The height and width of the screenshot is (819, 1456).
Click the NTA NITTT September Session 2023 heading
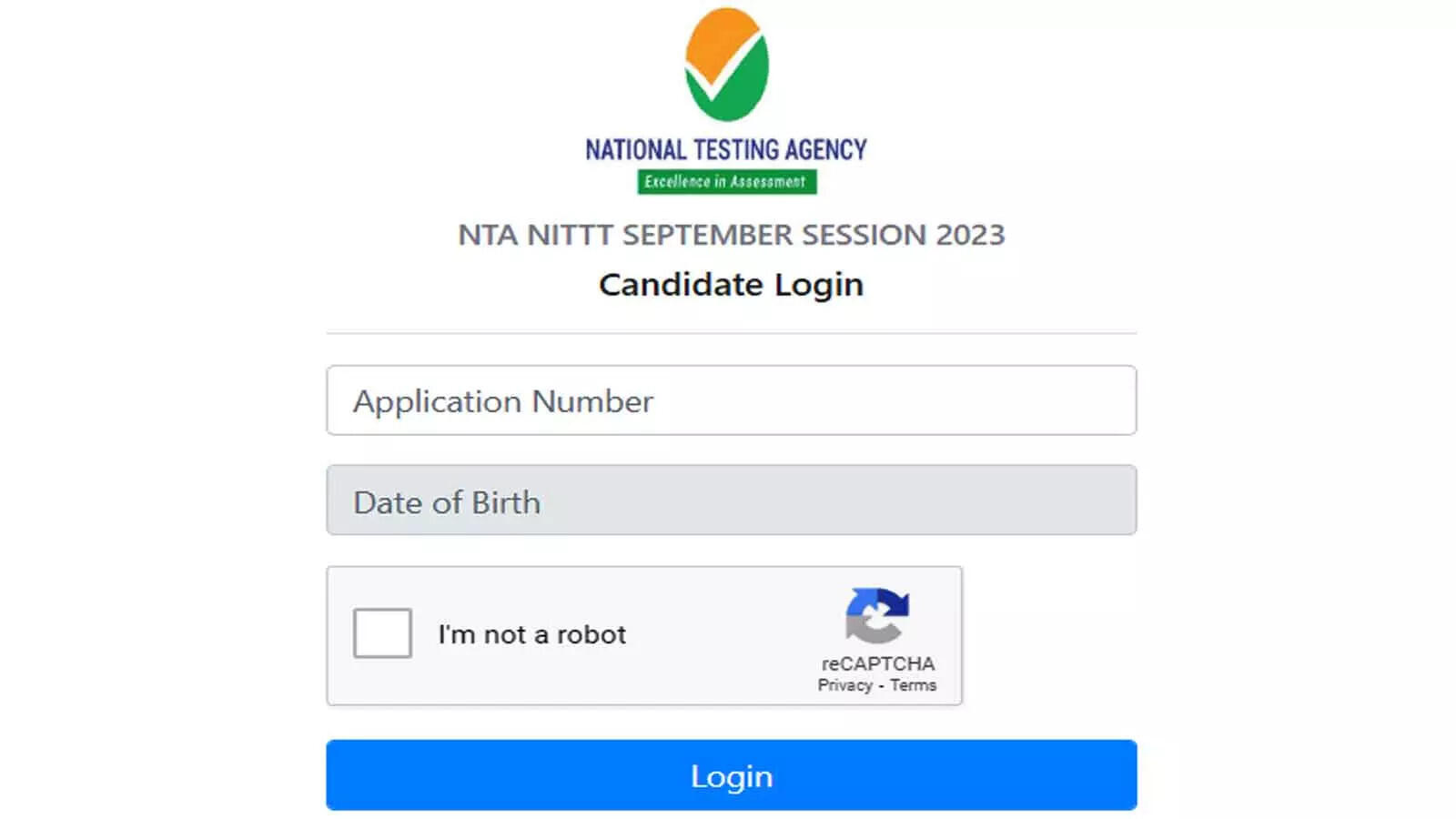pos(732,235)
